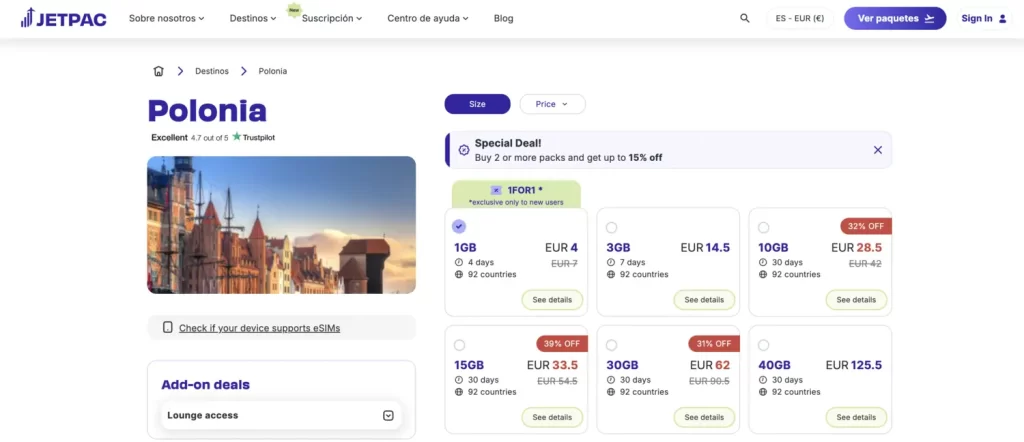Click the globe icon in 40GB card
The height and width of the screenshot is (442, 1024).
pos(763,392)
